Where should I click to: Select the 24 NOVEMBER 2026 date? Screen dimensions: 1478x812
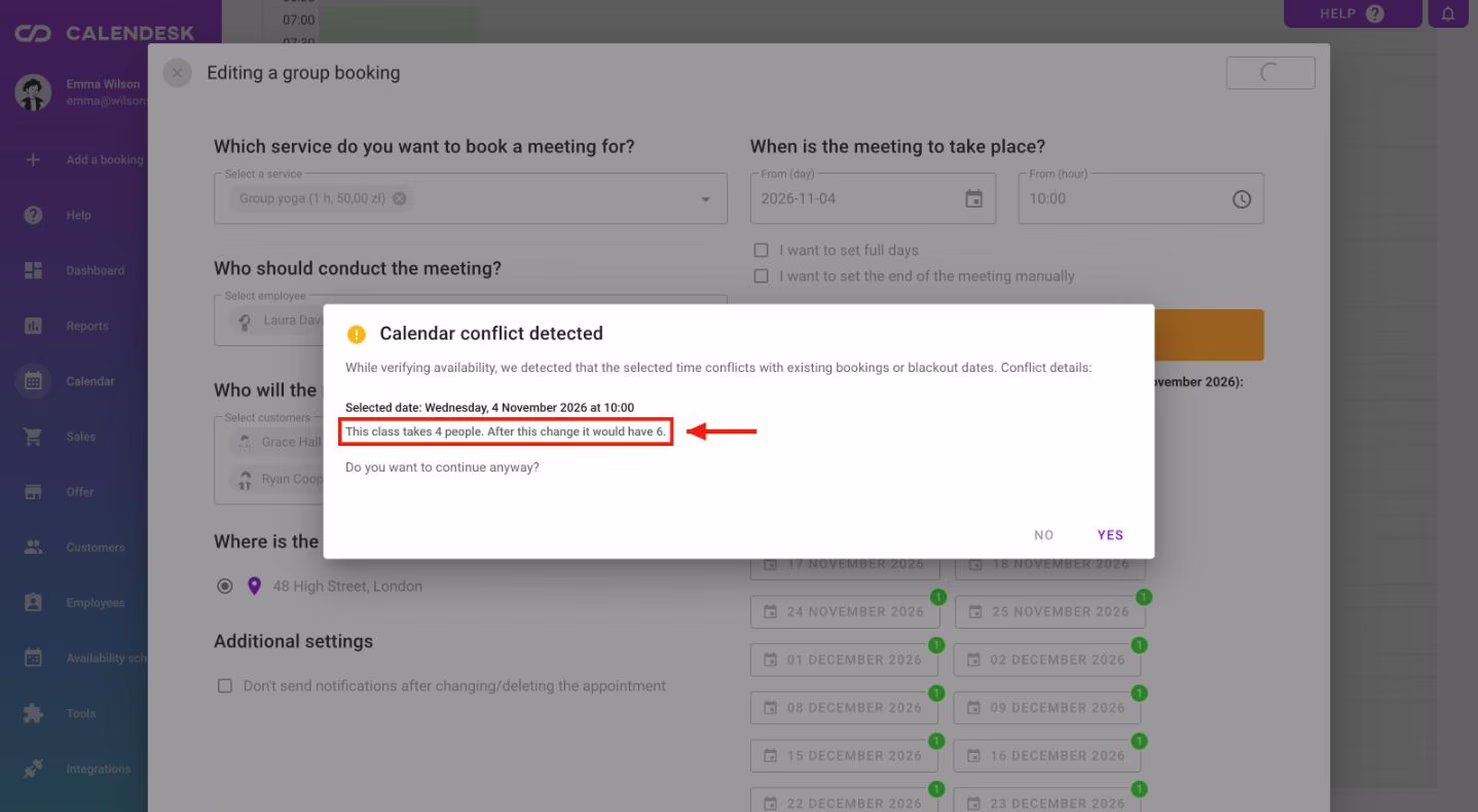pyautogui.click(x=844, y=611)
